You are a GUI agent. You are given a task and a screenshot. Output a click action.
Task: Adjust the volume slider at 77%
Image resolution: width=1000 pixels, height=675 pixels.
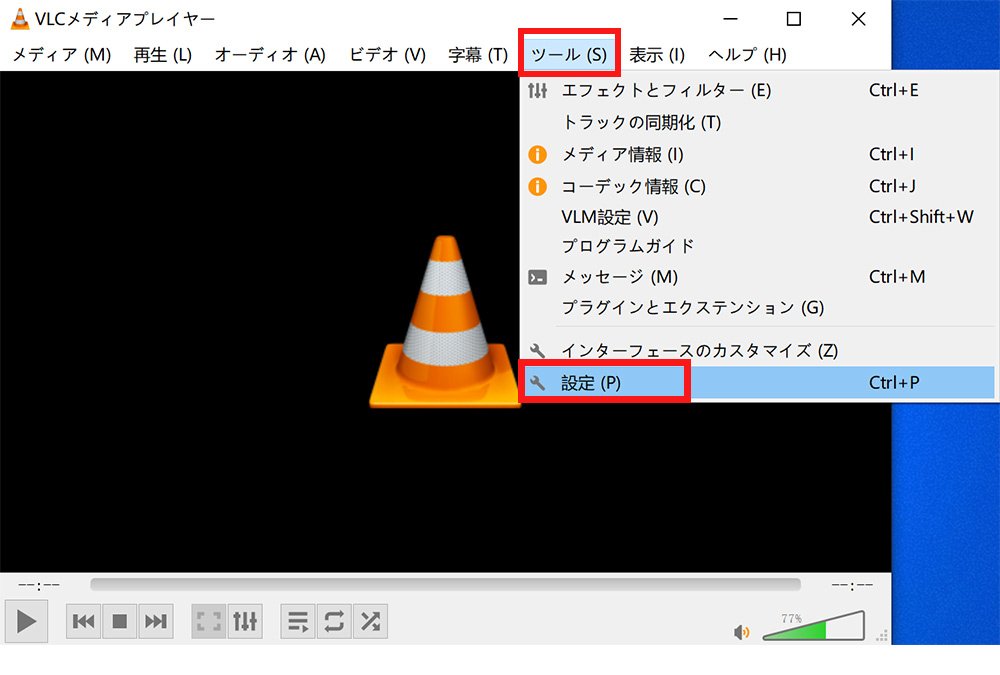(x=814, y=626)
